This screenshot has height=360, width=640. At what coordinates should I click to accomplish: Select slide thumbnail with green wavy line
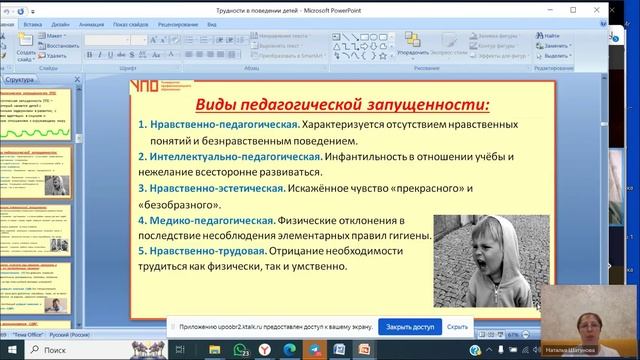(x=36, y=114)
